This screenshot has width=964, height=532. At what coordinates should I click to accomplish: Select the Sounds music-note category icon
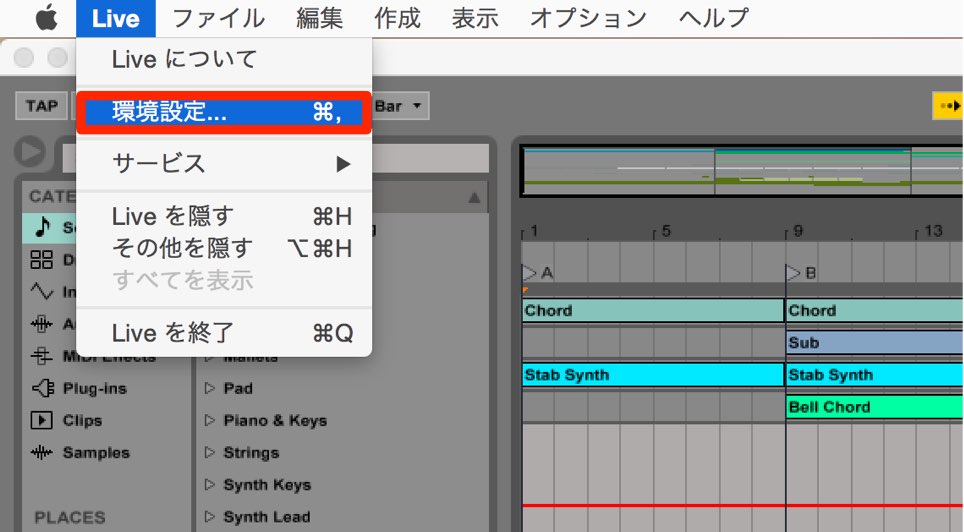42,227
